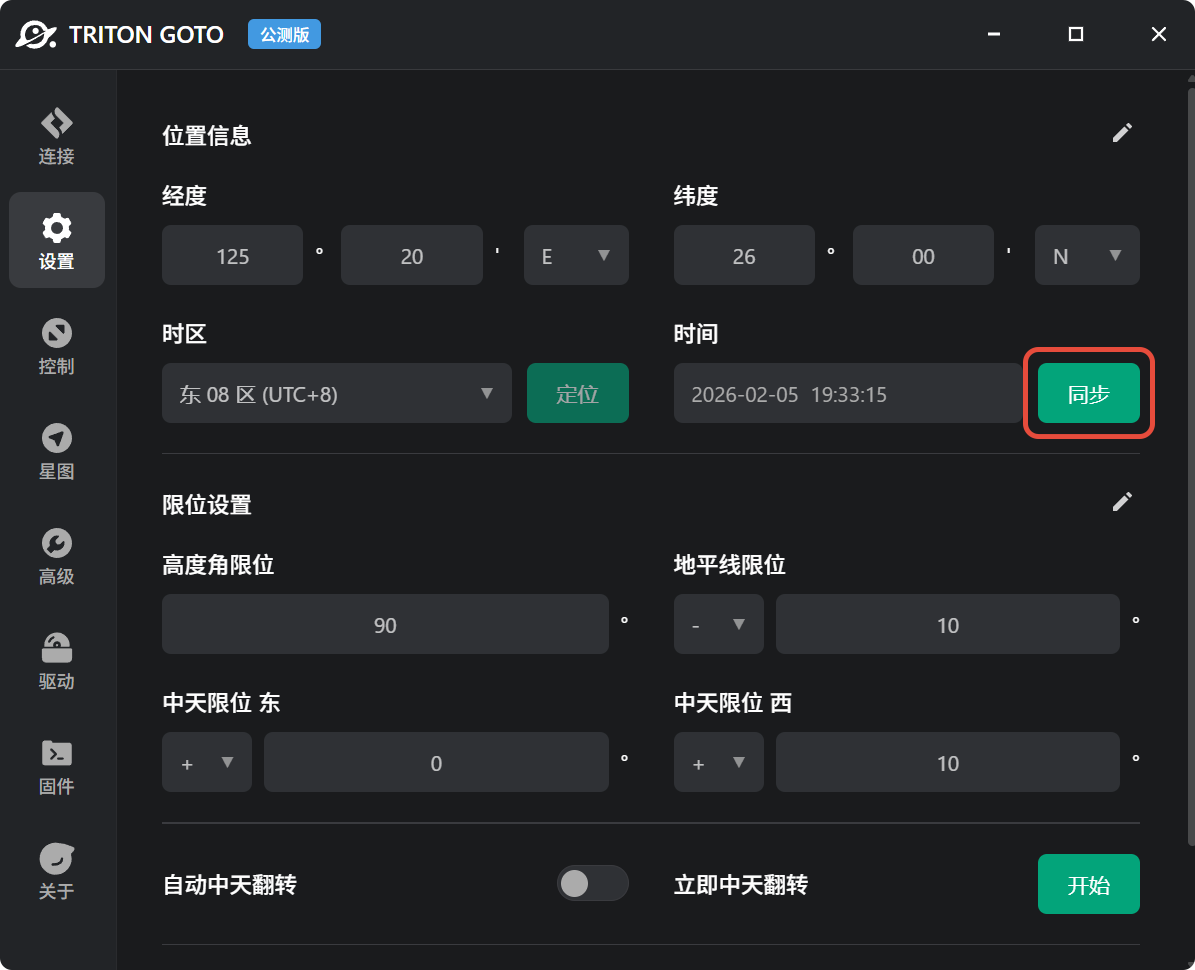
Task: Edit the 位置信息 location info section
Action: (1122, 132)
